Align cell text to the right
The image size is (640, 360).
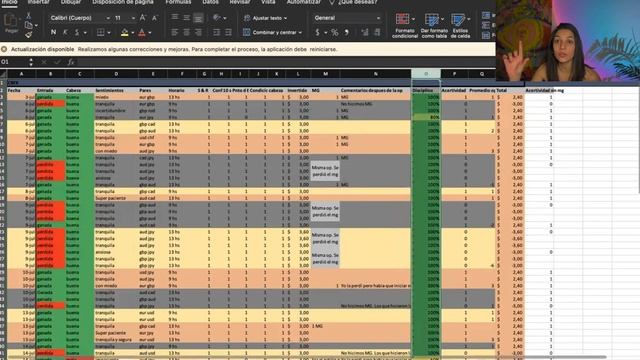[198, 32]
